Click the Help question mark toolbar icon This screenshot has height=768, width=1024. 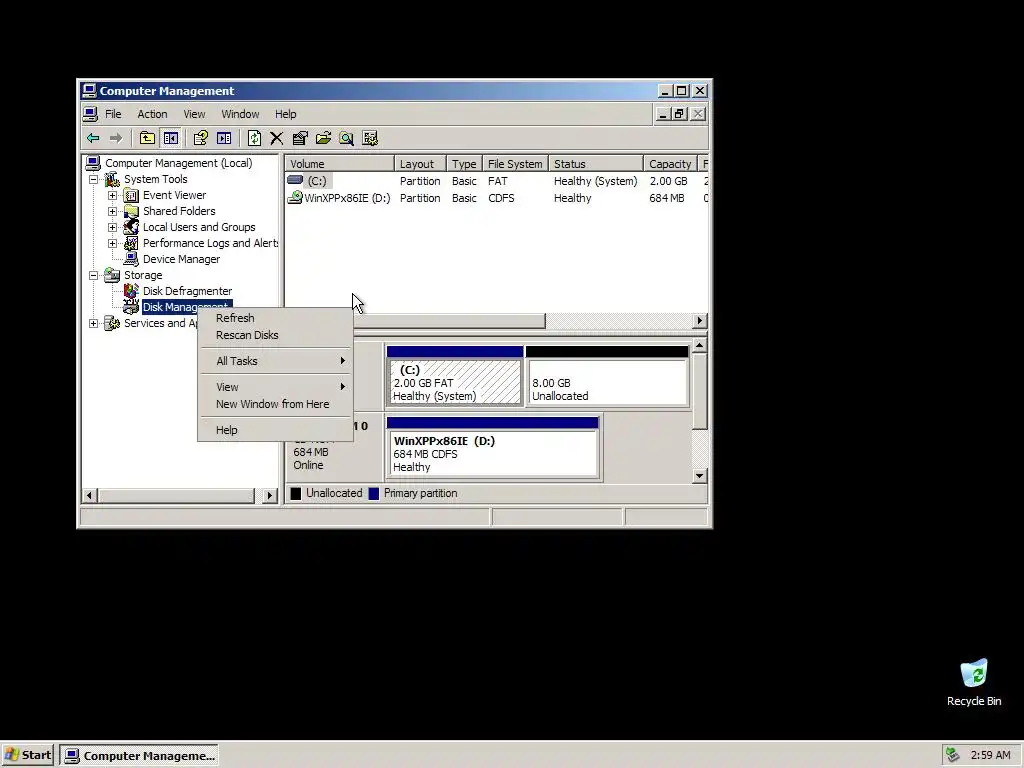[x=200, y=138]
